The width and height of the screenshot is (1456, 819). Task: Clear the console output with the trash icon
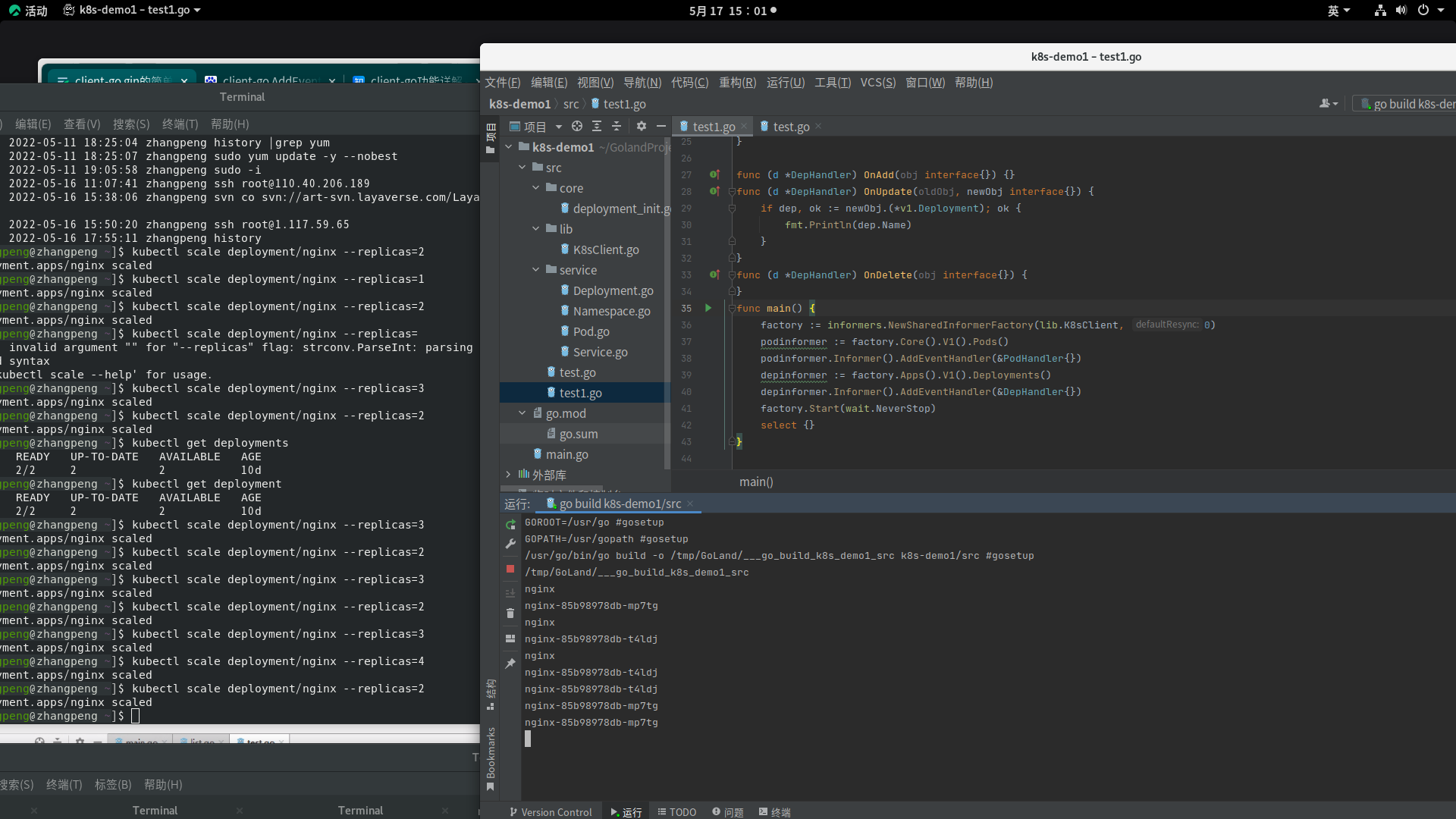click(x=510, y=613)
